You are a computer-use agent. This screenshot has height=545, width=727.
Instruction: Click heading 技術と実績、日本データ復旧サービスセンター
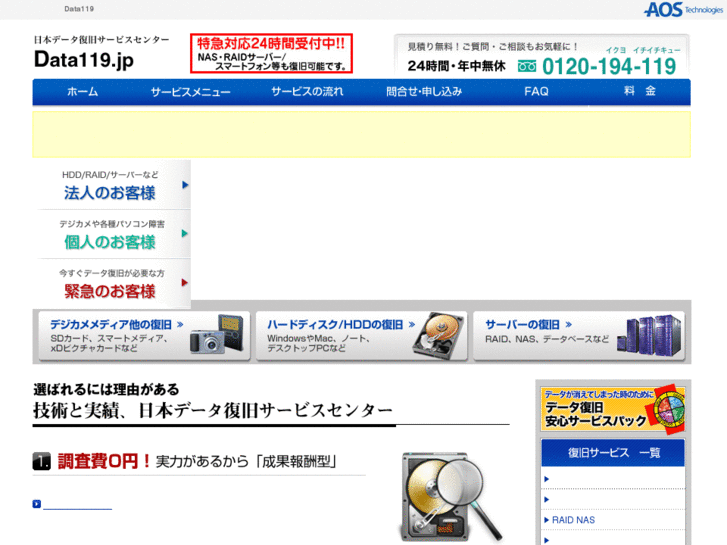(x=213, y=410)
